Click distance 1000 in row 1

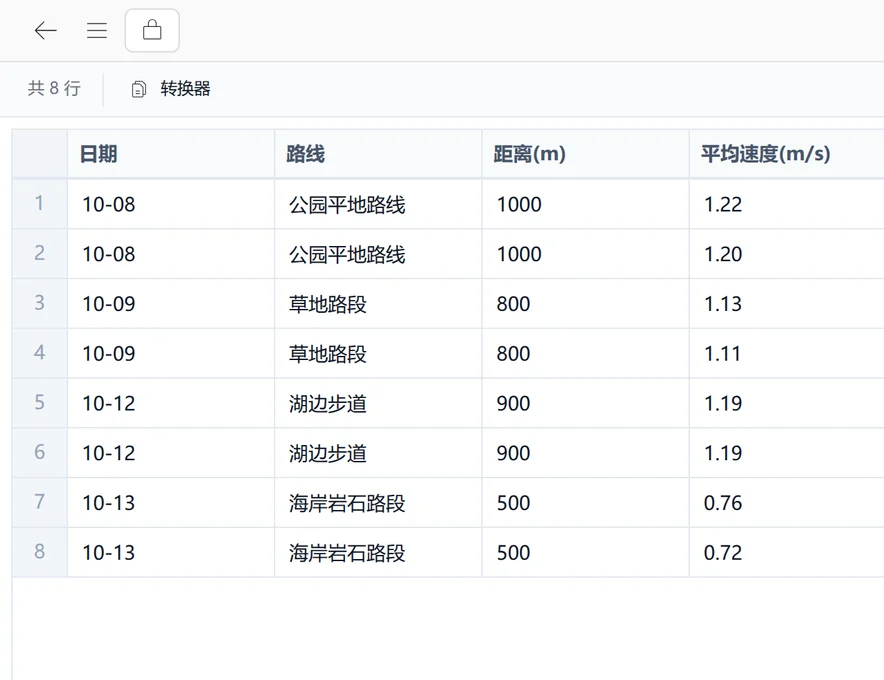[x=519, y=204]
